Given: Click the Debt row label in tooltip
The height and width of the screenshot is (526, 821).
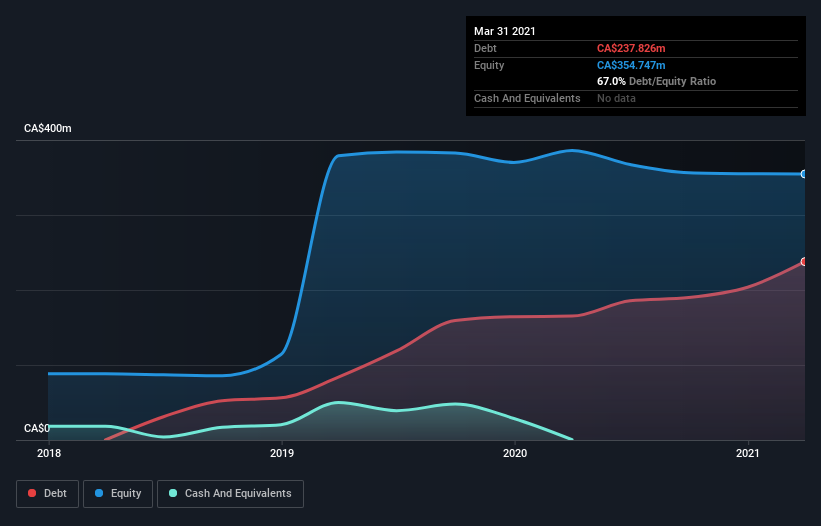Looking at the screenshot, I should (485, 48).
